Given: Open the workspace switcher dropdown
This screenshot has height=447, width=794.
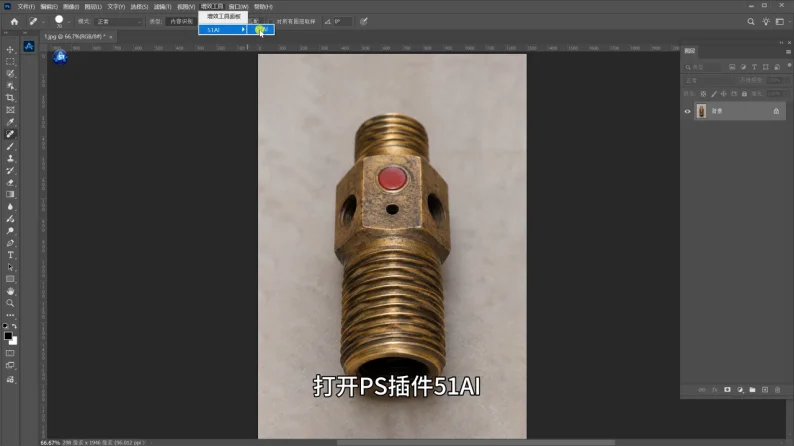Looking at the screenshot, I should click(x=782, y=22).
